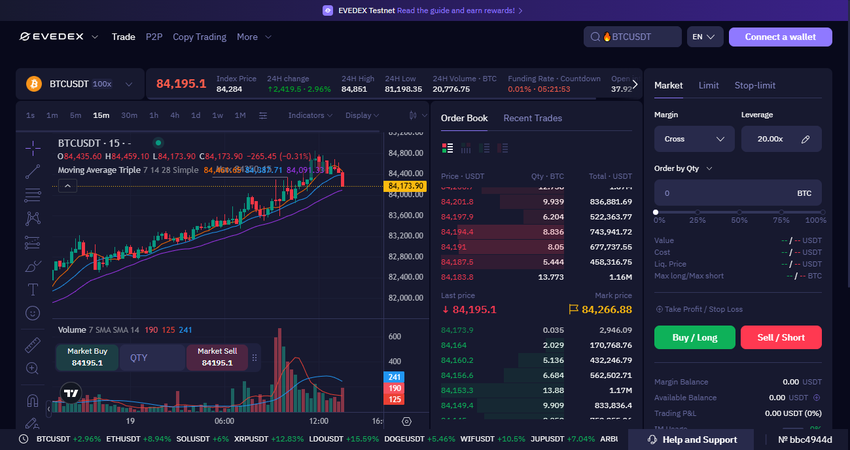Viewport: 850px width, 450px height.
Task: Click the Bitcoin coin icon
Action: point(34,84)
